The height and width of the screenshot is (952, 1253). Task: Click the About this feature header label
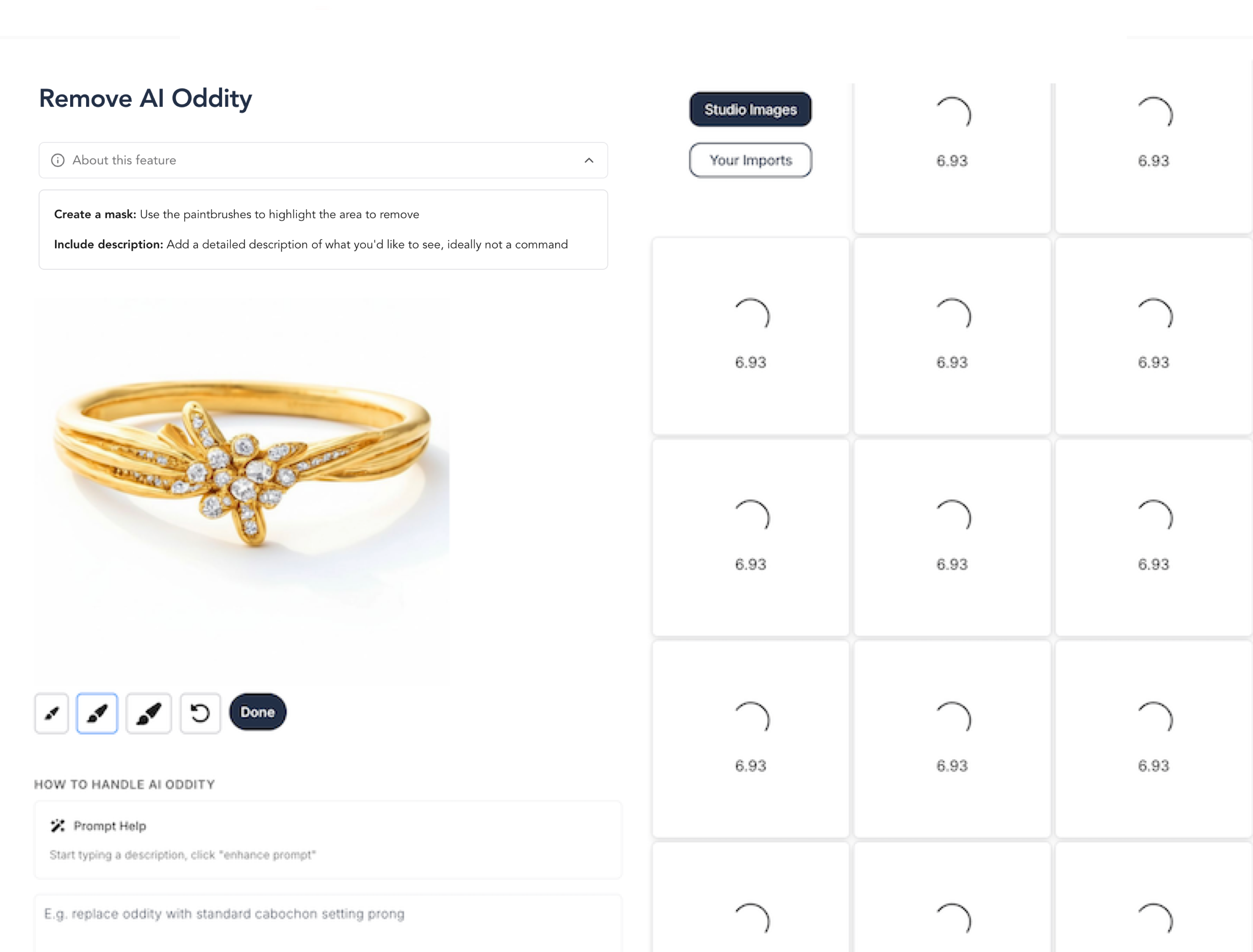124,160
